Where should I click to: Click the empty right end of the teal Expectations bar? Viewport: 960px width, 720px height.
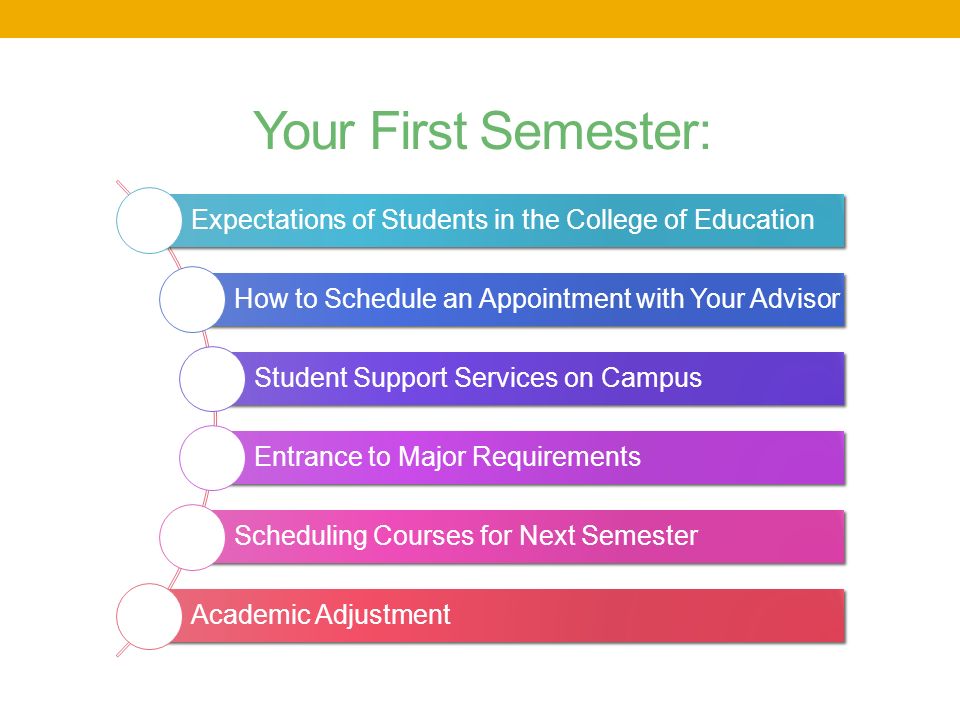point(831,220)
